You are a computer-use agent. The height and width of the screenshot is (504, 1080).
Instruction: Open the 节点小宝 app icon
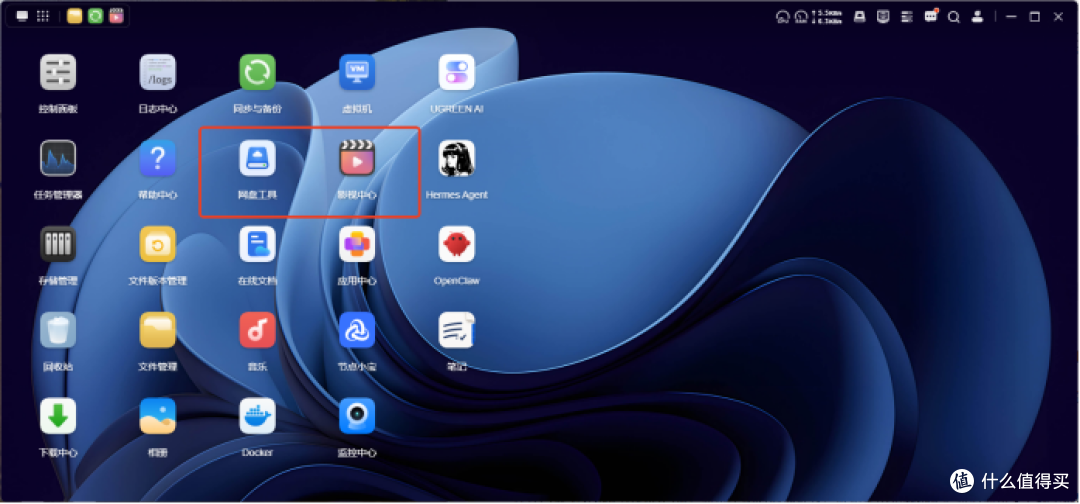(x=357, y=330)
